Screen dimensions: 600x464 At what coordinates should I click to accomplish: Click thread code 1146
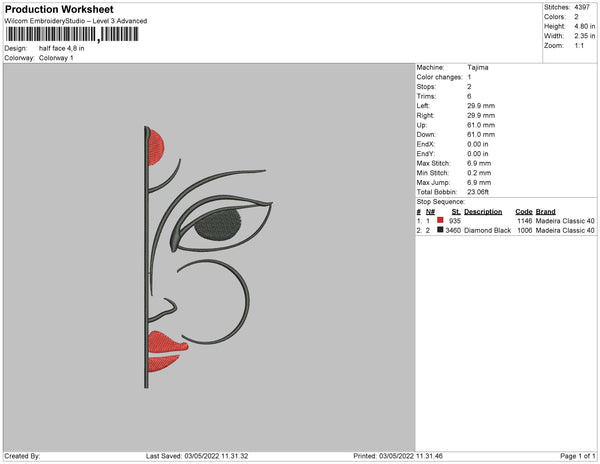[x=525, y=221]
